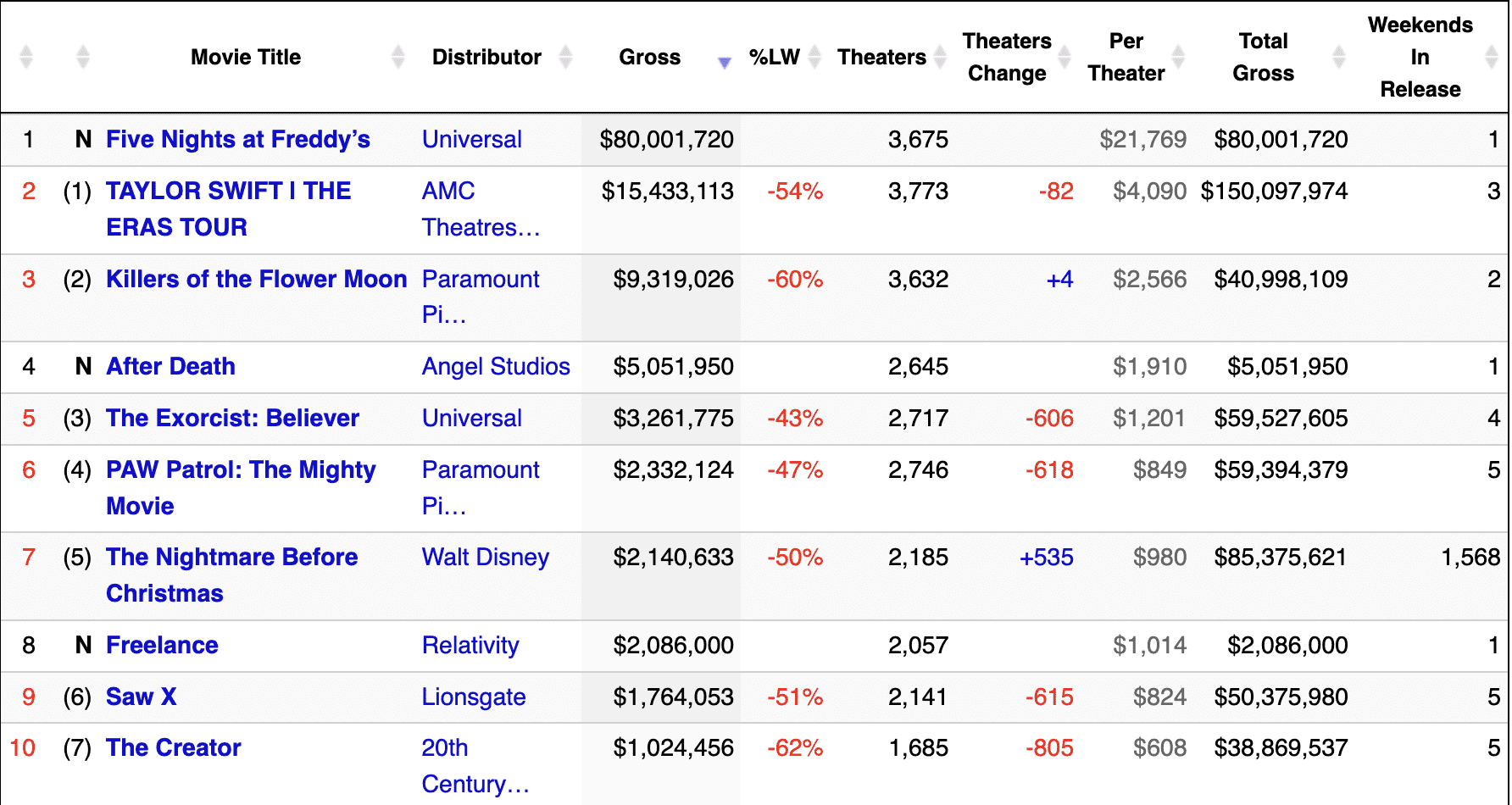Sort table by Theaters header
Image resolution: width=1512 pixels, height=805 pixels.
click(881, 57)
